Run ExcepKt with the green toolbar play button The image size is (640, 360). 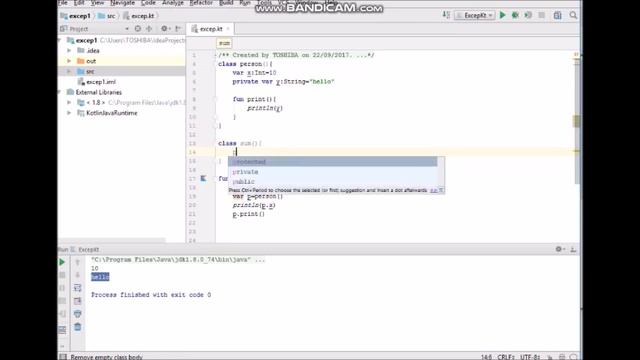[x=502, y=15]
